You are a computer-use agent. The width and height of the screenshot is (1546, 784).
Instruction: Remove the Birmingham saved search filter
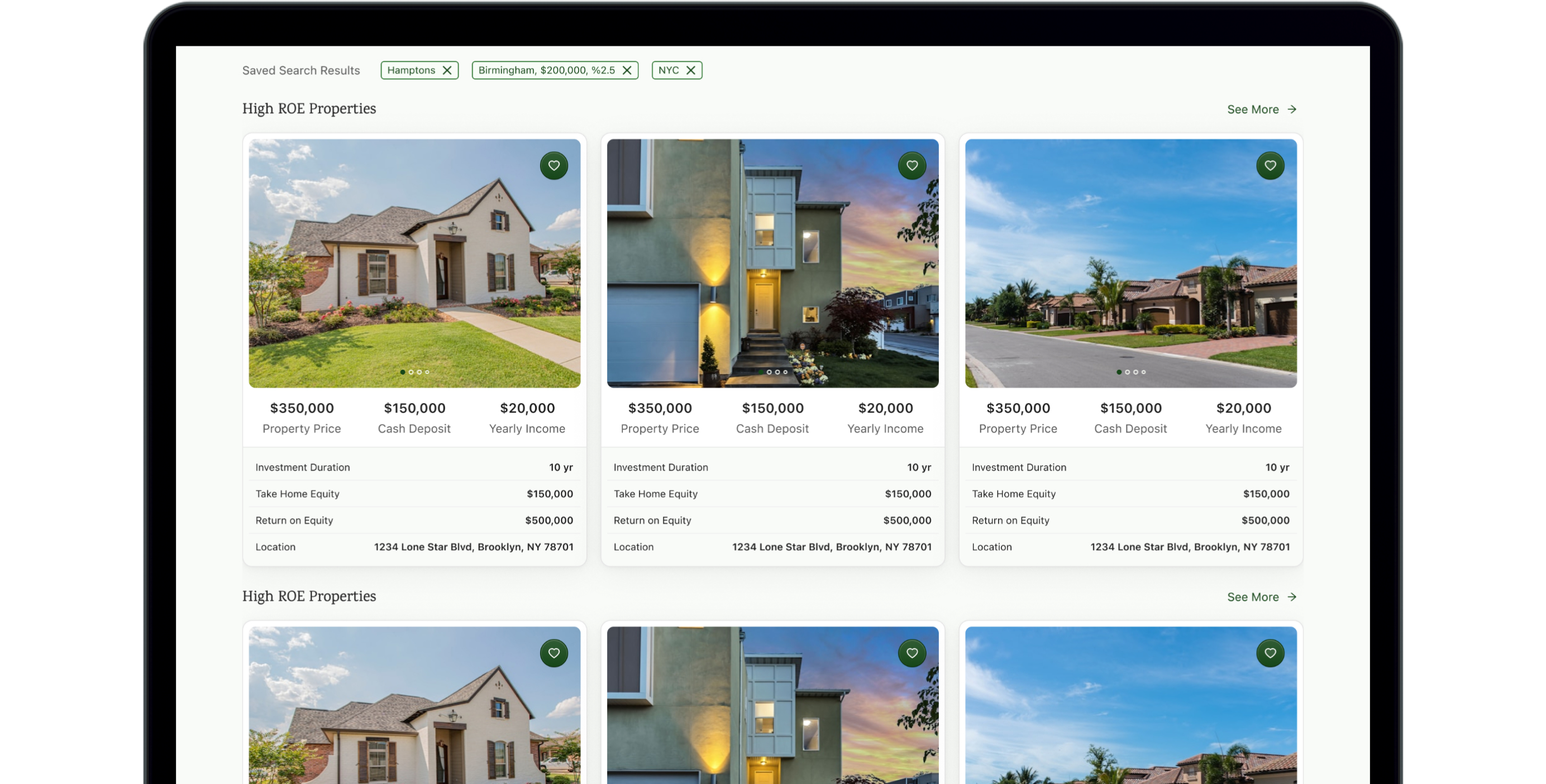click(627, 70)
